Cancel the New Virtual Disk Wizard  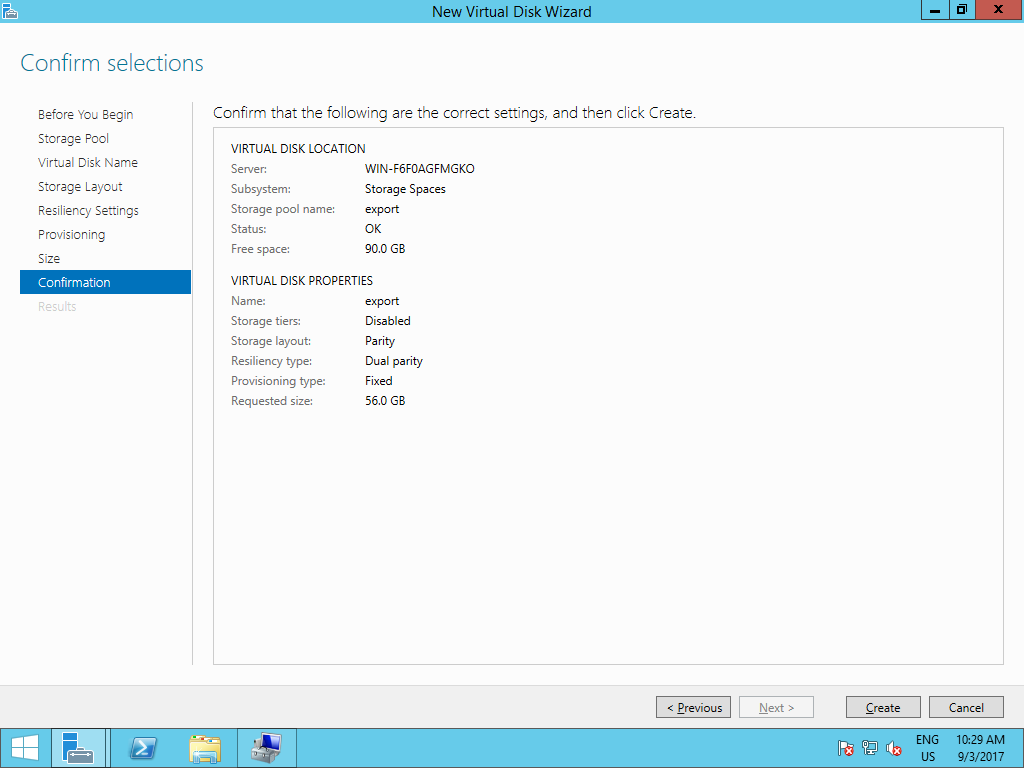(x=966, y=707)
